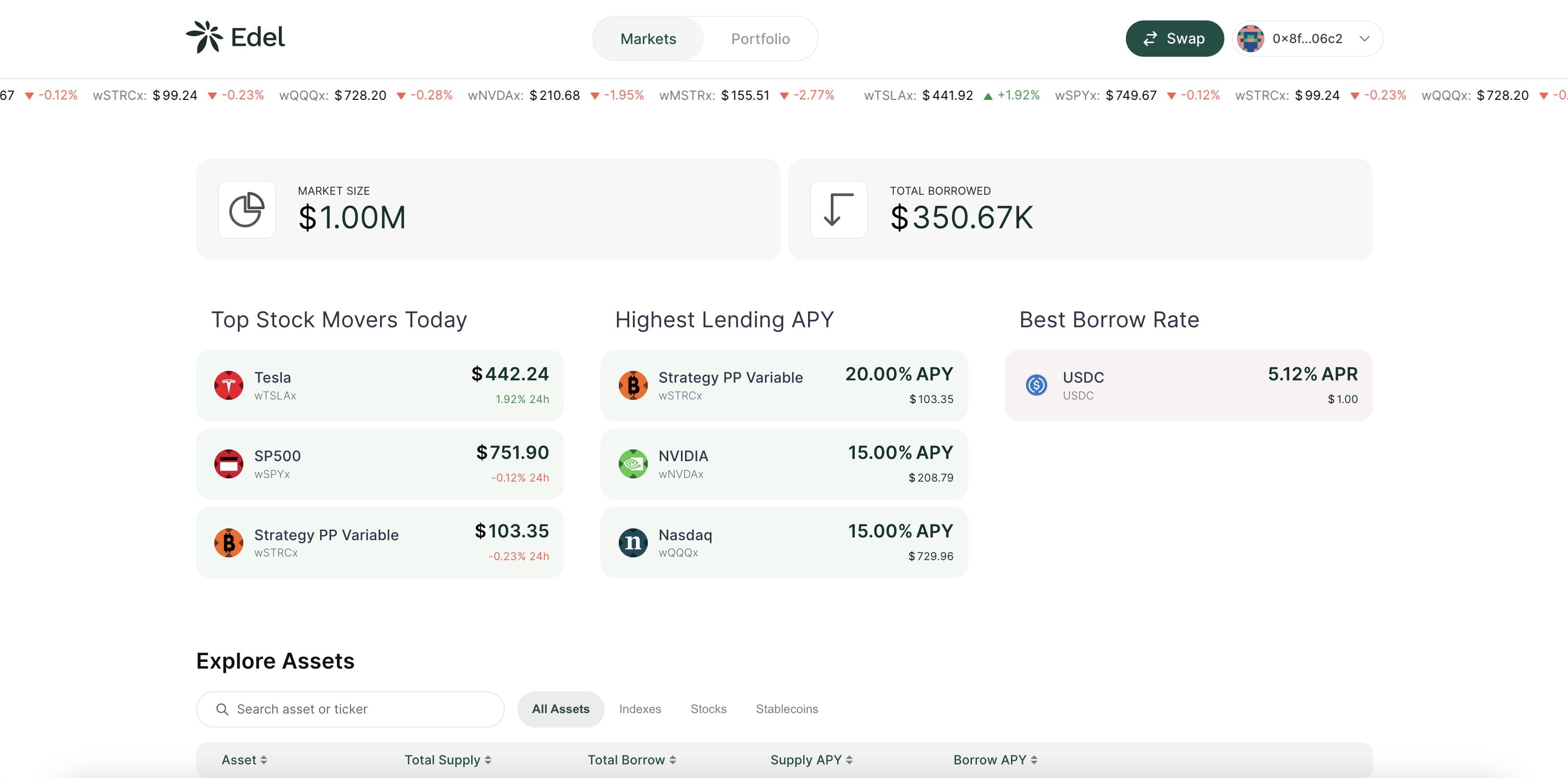Select the Stablecoins filter
The width and height of the screenshot is (1568, 778).
click(787, 709)
